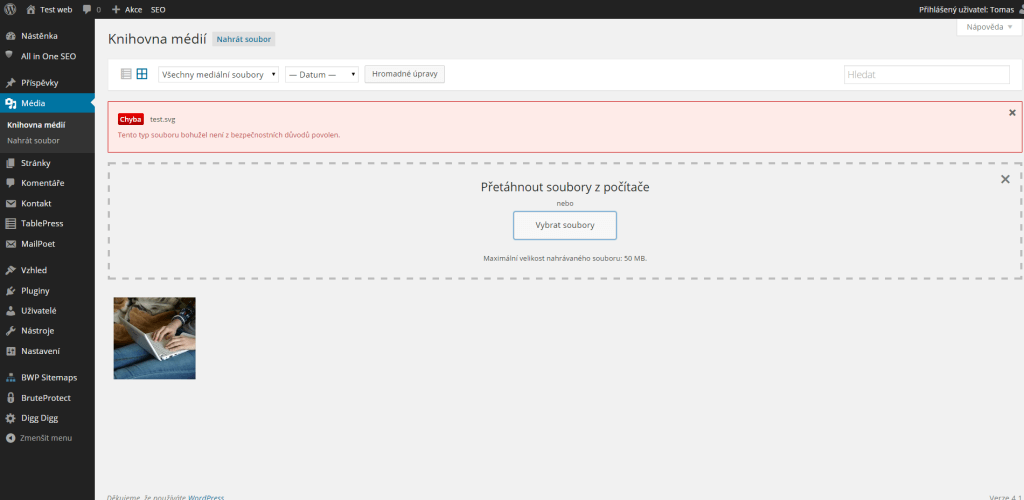Open Pluginy section
The width and height of the screenshot is (1024, 500).
point(35,290)
